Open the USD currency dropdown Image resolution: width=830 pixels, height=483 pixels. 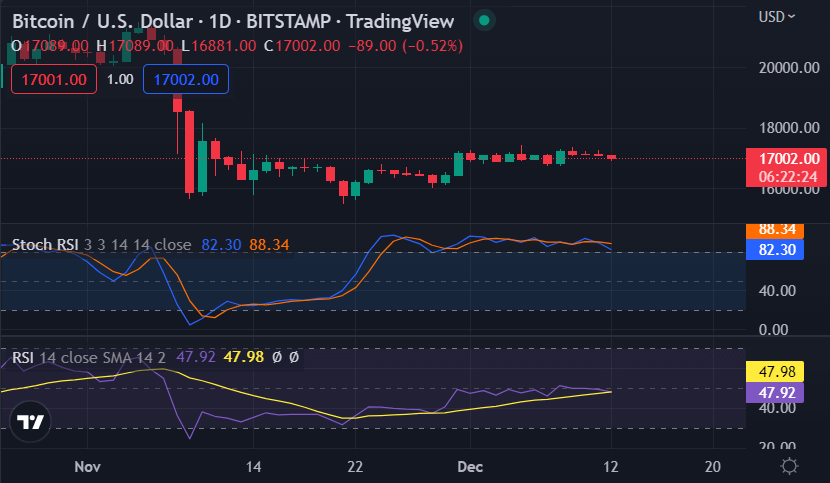pyautogui.click(x=777, y=17)
